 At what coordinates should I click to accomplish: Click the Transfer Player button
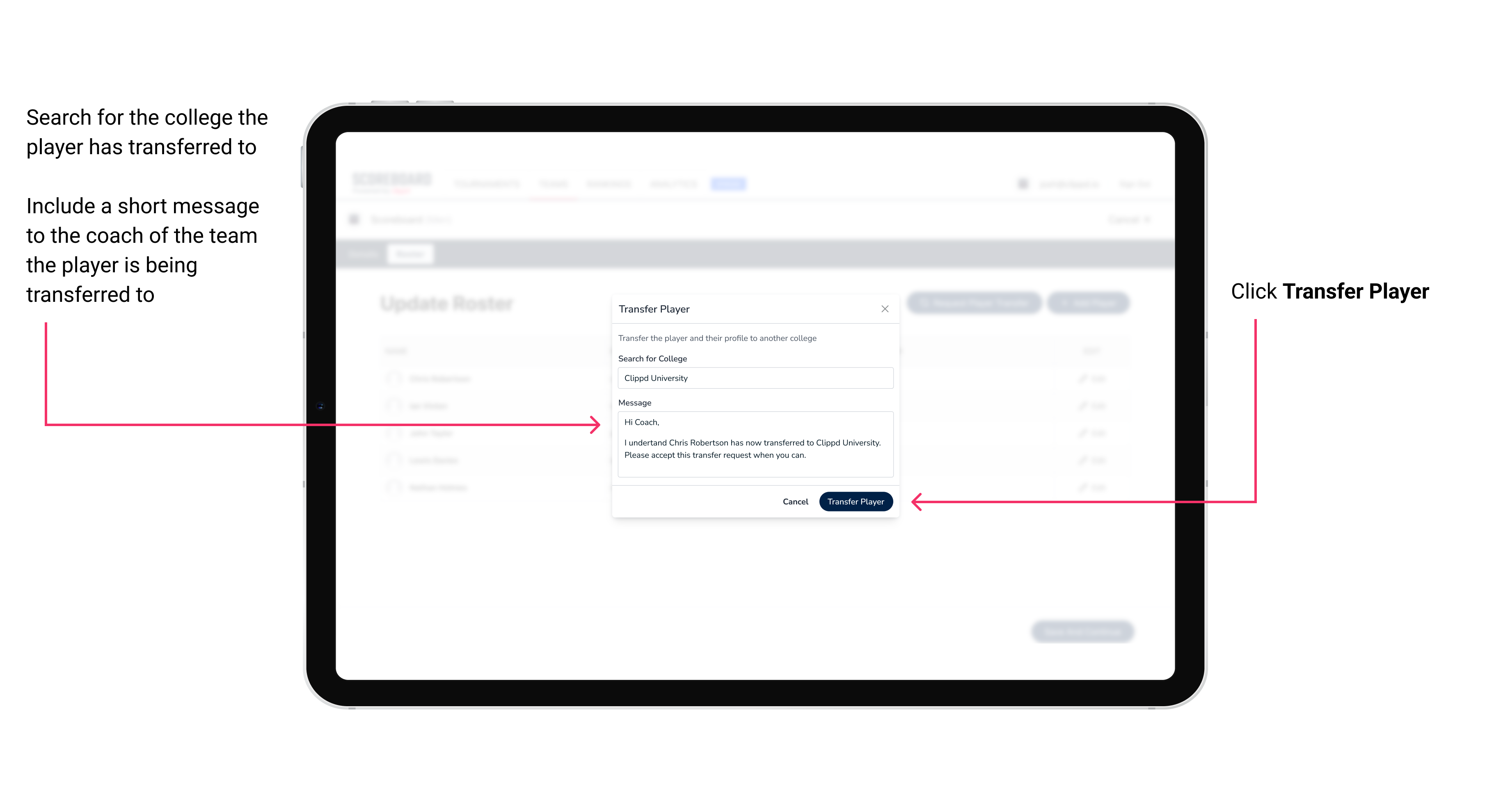click(855, 501)
